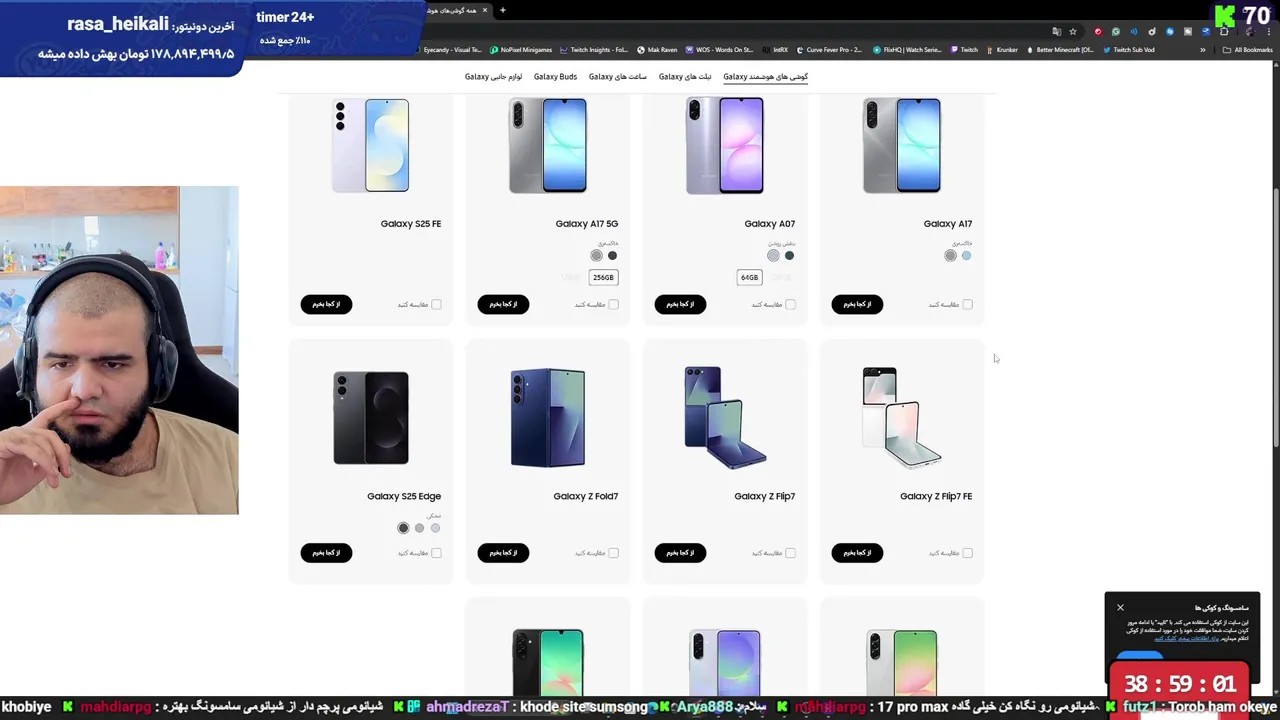
Task: Open the NoPixel Minigames bookmark
Action: [x=521, y=50]
